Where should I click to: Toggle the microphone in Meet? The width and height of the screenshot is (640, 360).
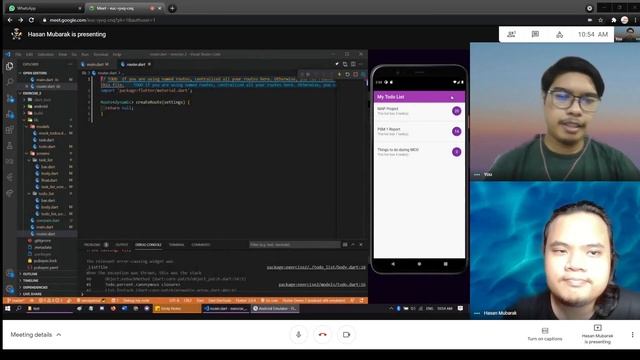[298, 334]
